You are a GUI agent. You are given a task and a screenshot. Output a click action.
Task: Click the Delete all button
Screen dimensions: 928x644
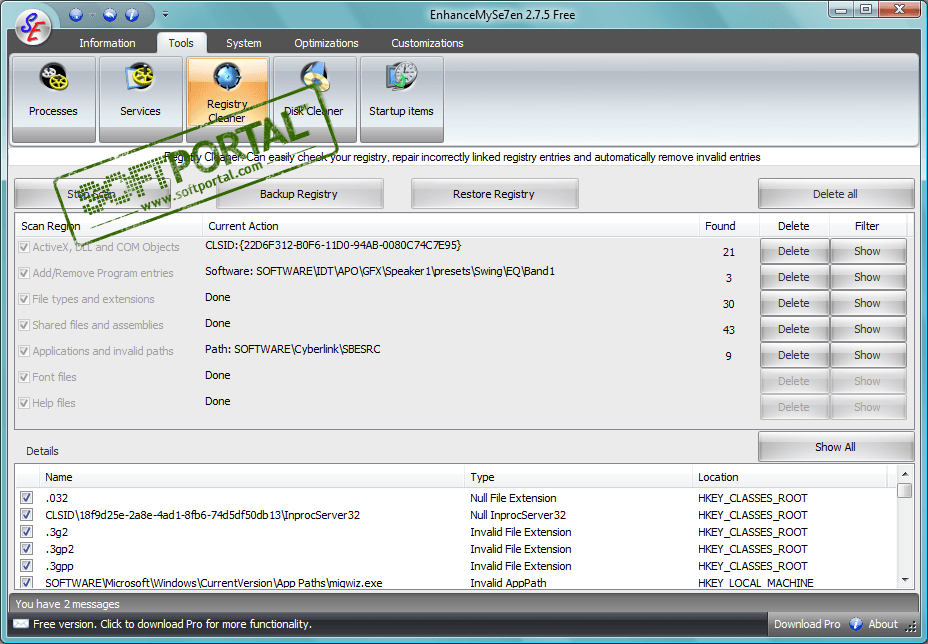(835, 194)
